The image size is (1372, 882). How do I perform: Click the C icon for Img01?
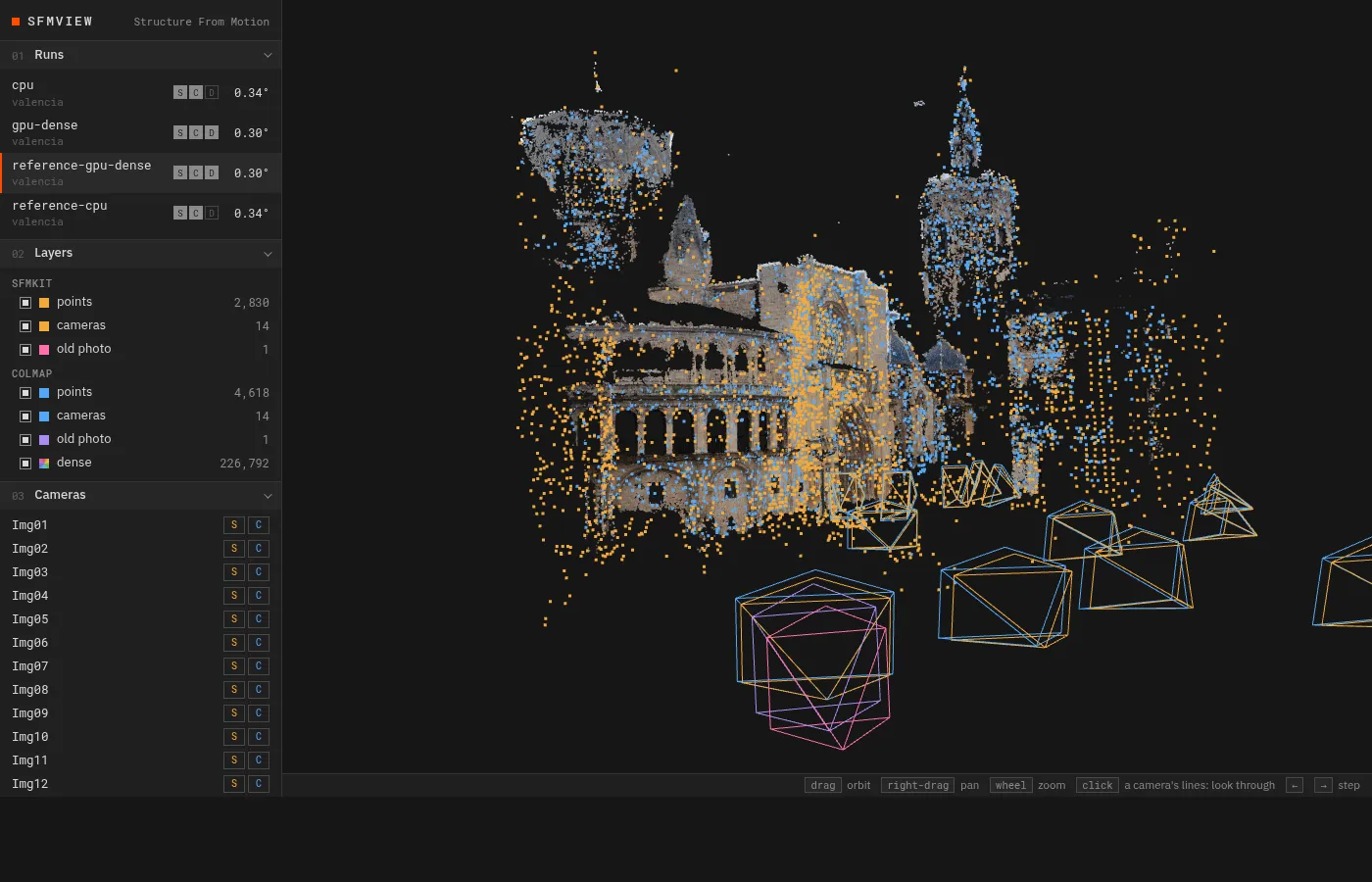[x=259, y=525]
